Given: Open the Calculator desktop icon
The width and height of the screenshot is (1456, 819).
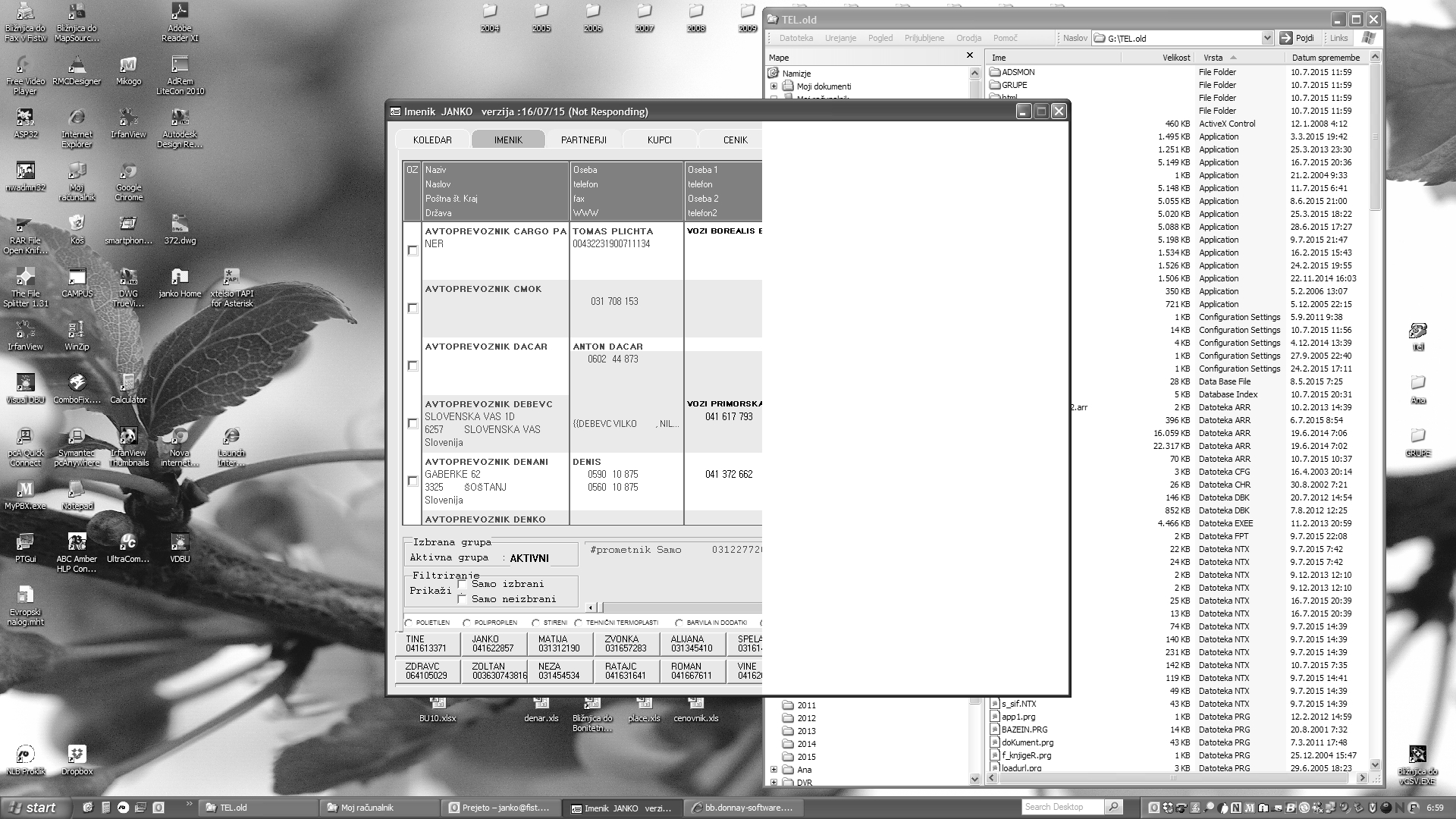Looking at the screenshot, I should (x=128, y=385).
